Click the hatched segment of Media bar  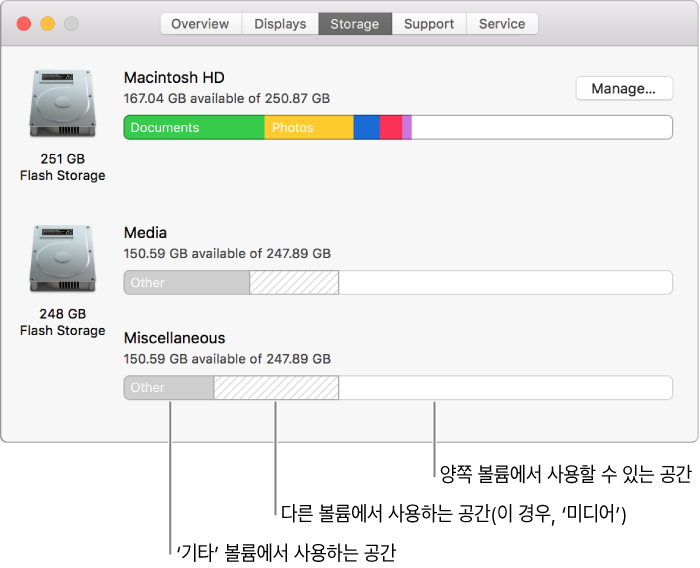pyautogui.click(x=294, y=283)
